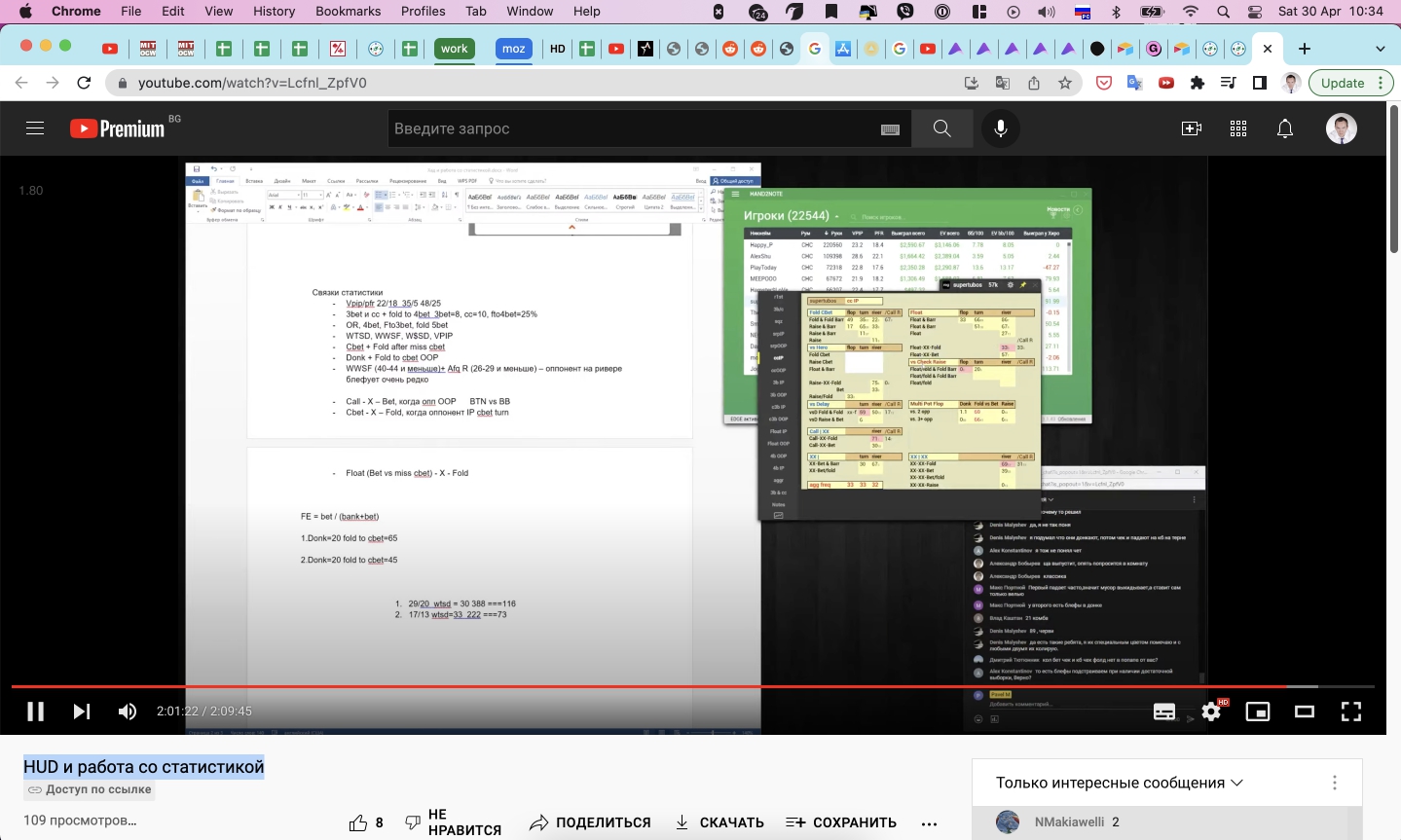Open the red YouTube extension icon
The height and width of the screenshot is (840, 1401).
click(x=1166, y=83)
